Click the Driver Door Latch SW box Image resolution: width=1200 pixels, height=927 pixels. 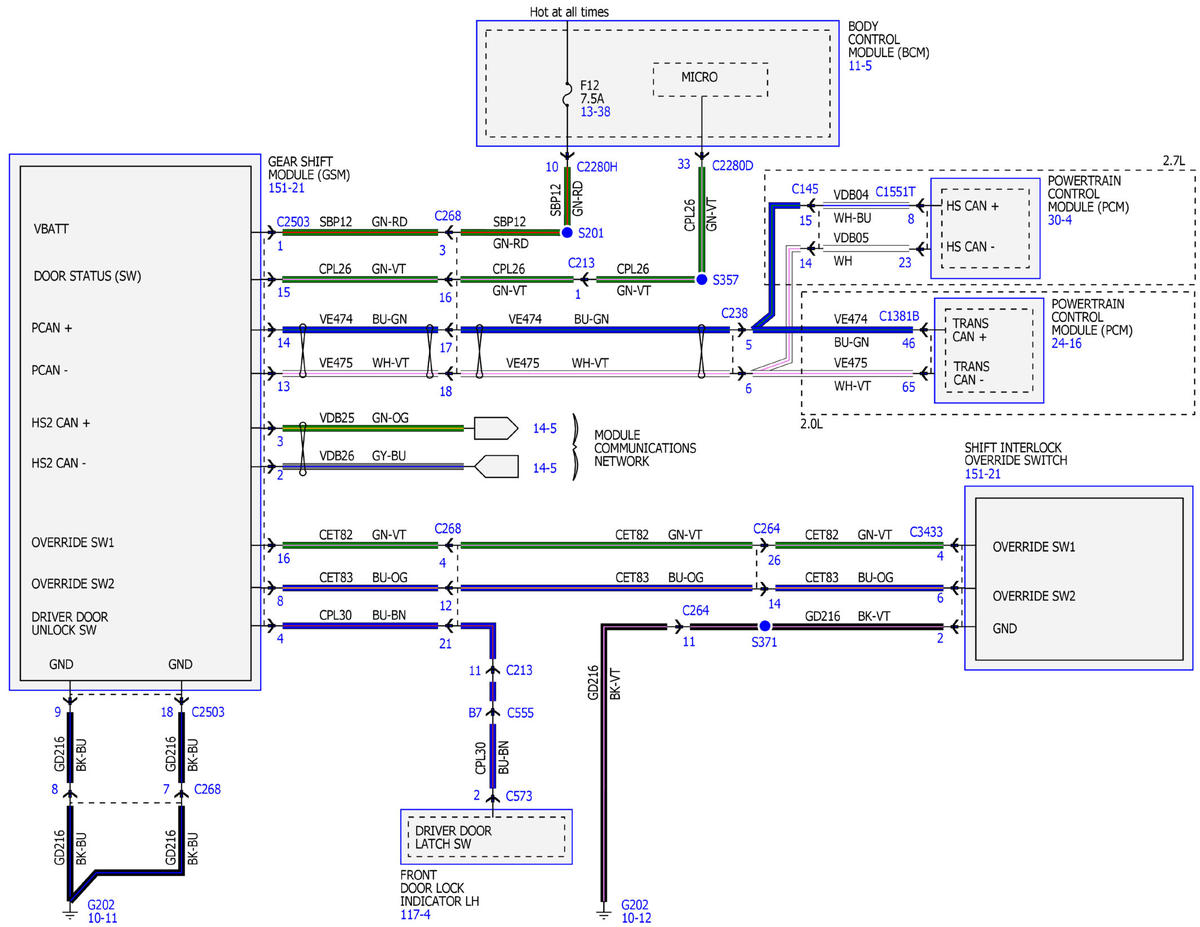click(487, 837)
